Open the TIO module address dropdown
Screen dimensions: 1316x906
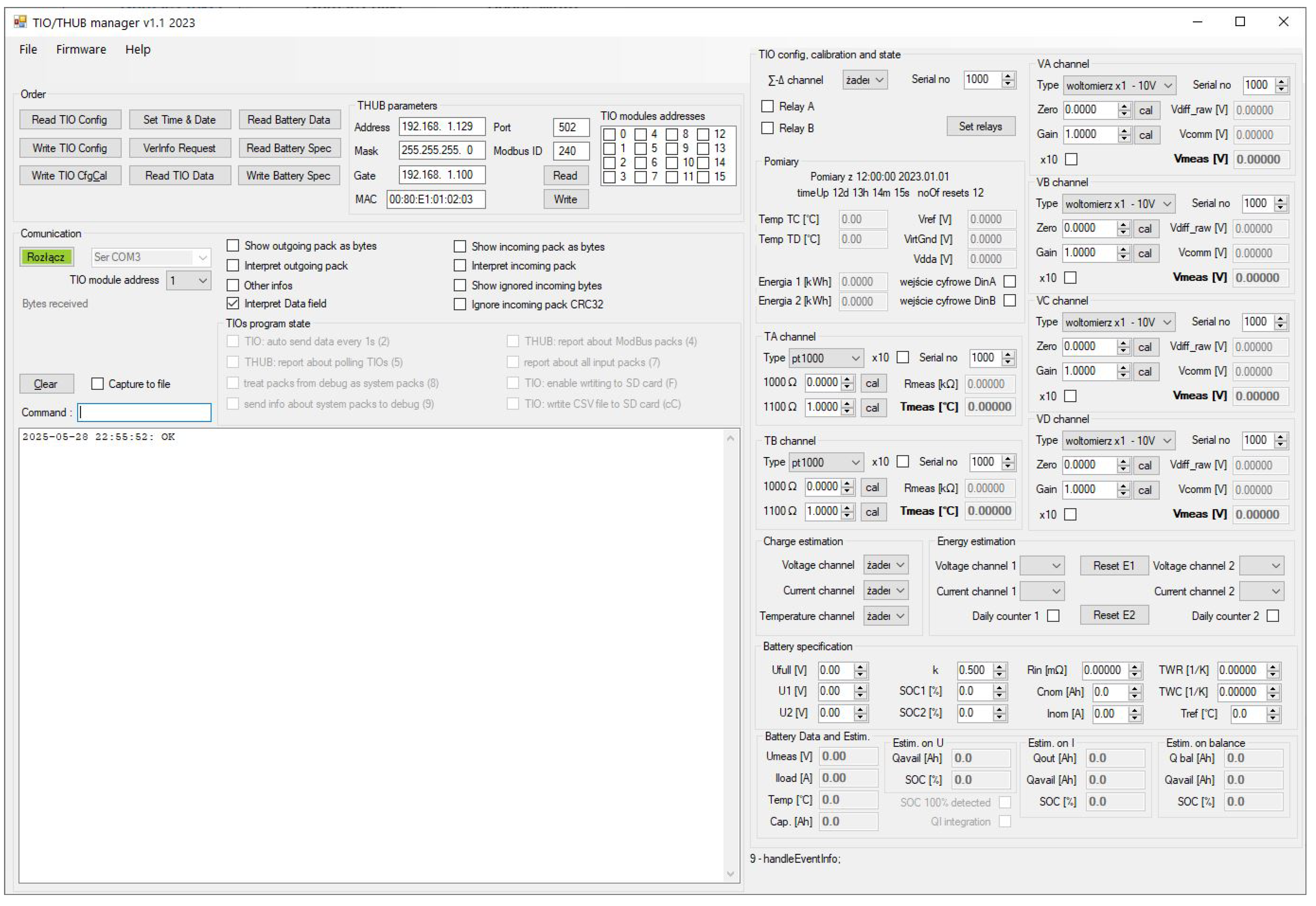tap(189, 281)
